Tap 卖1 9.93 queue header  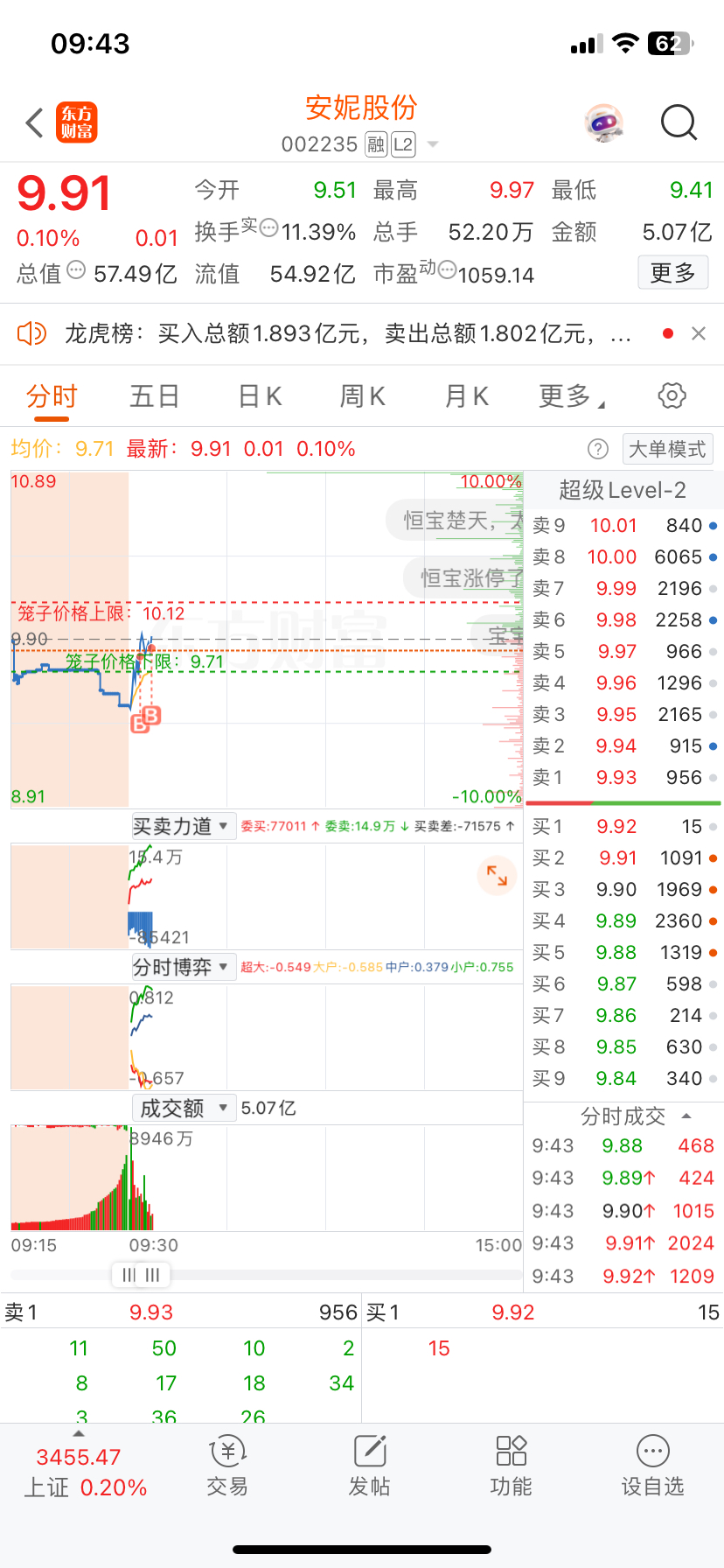181,1312
